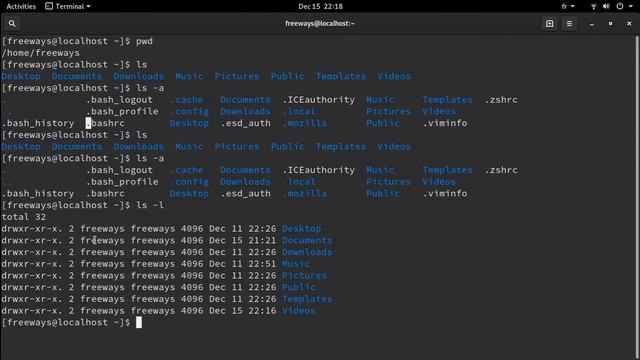Click .bash_profile in second ls -a output
The height and width of the screenshot is (360, 640).
pos(122,182)
